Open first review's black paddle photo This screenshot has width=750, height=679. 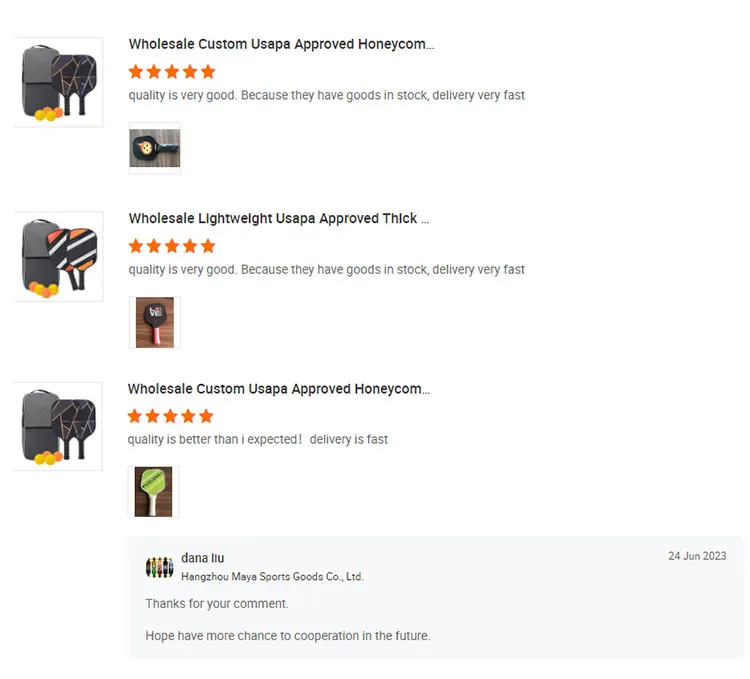(154, 148)
